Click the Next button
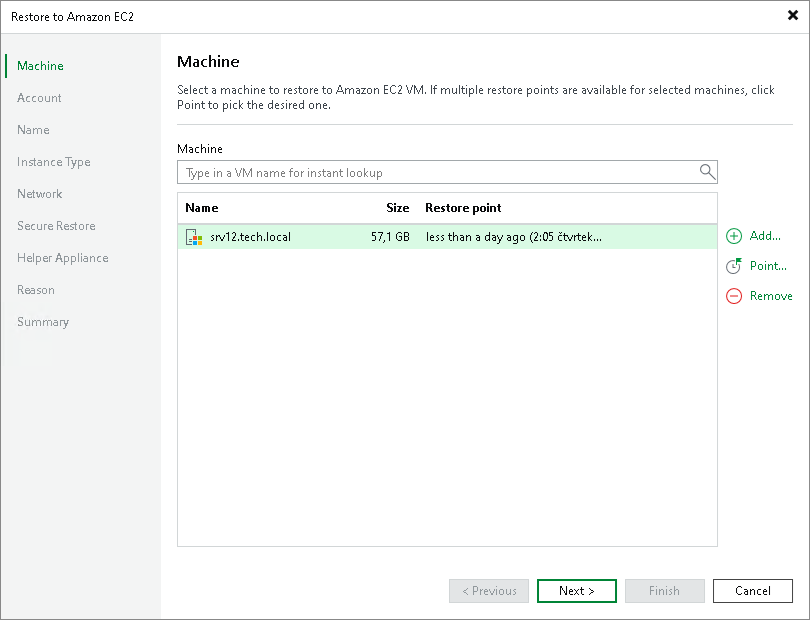The height and width of the screenshot is (620, 810). pyautogui.click(x=576, y=591)
